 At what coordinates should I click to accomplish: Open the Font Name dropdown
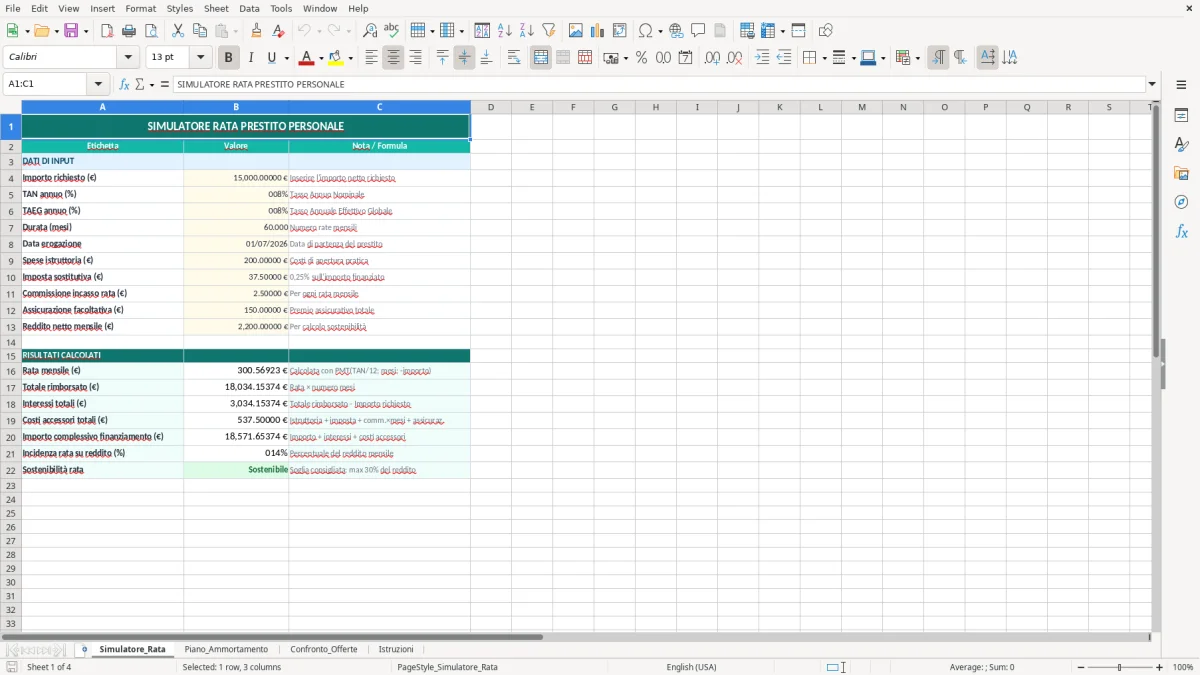[128, 58]
